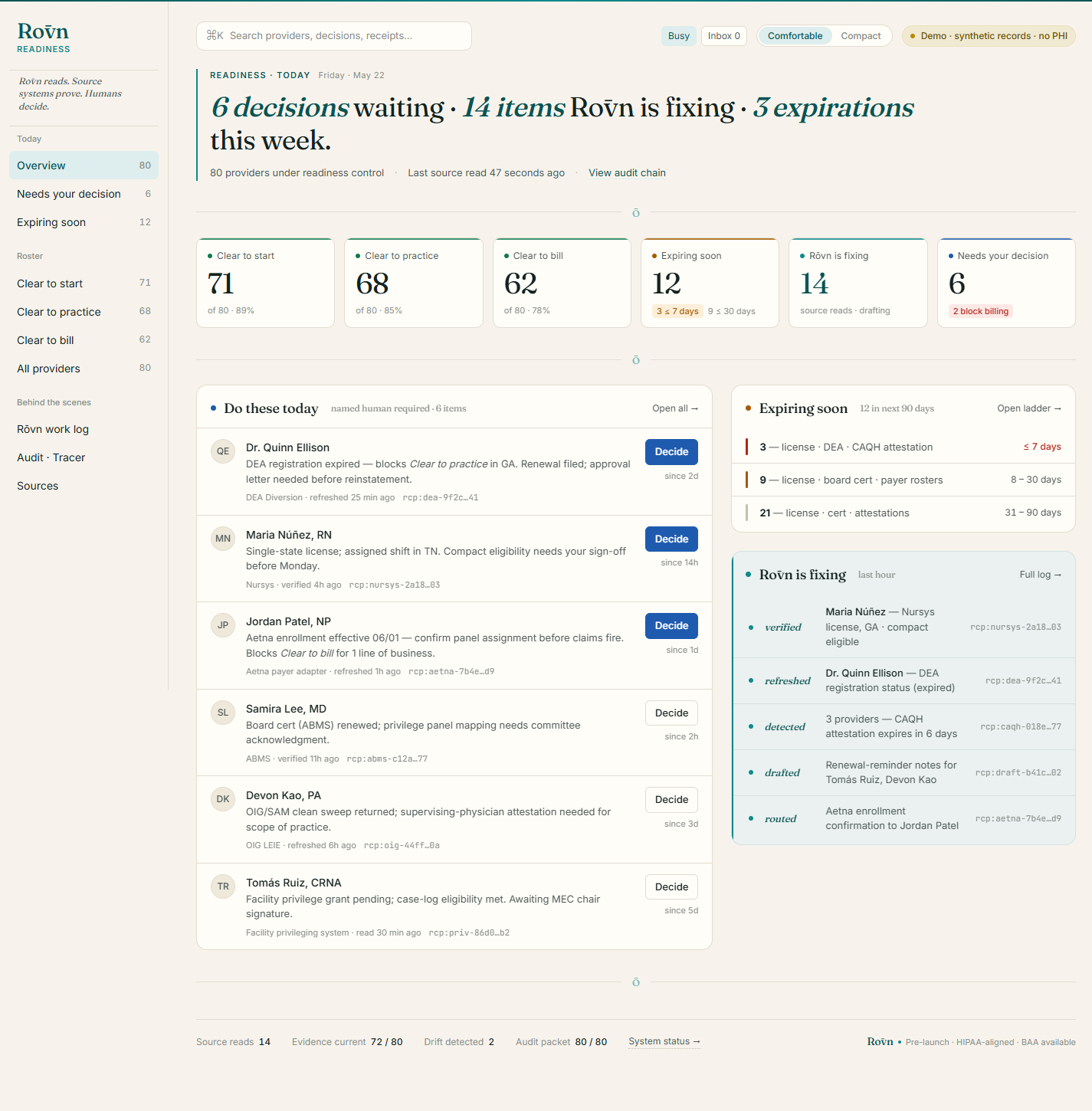Open the View audit chain link

(x=627, y=173)
